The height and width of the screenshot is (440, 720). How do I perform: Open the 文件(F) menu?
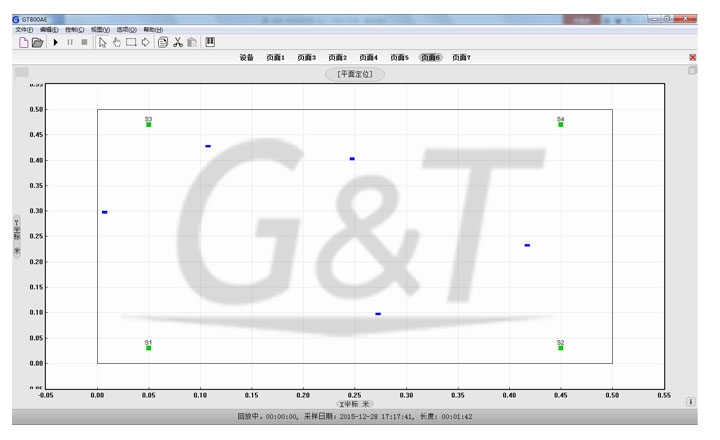[x=24, y=29]
